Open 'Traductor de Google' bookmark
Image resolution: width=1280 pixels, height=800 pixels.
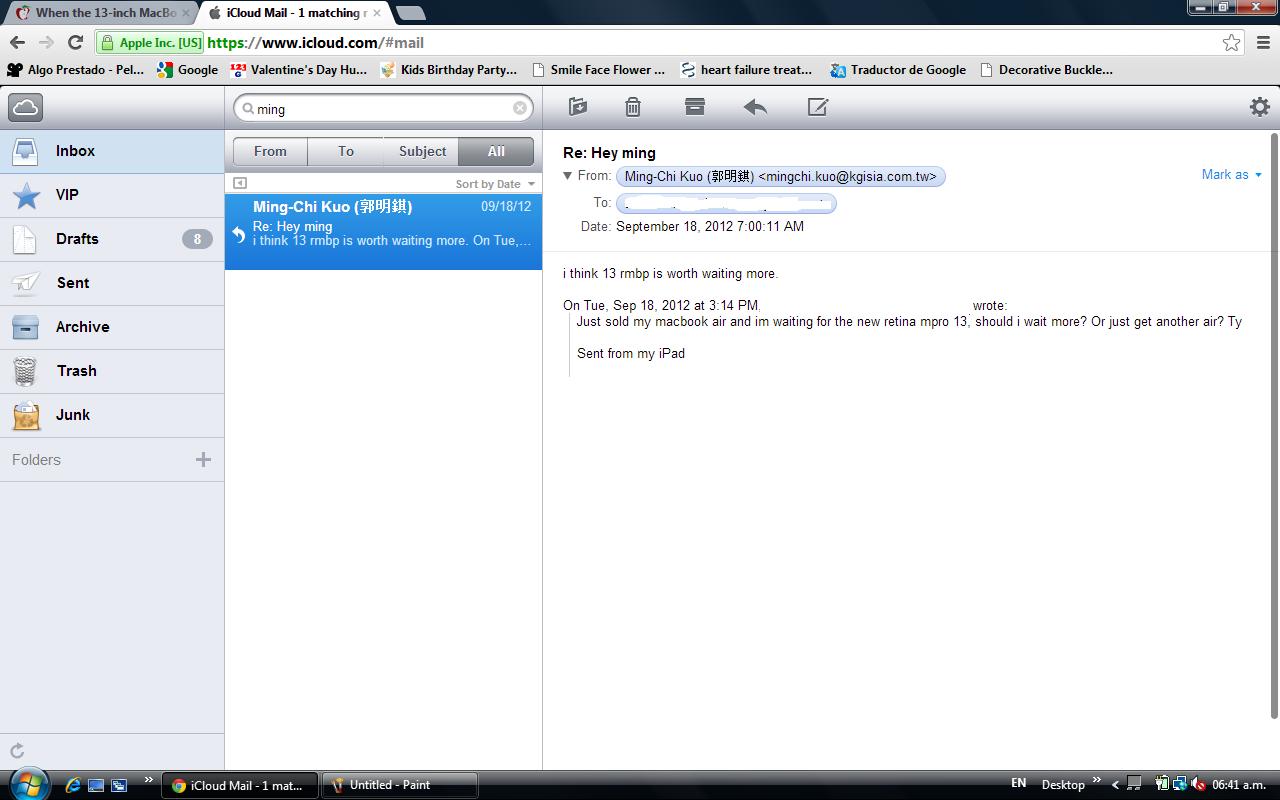point(898,70)
